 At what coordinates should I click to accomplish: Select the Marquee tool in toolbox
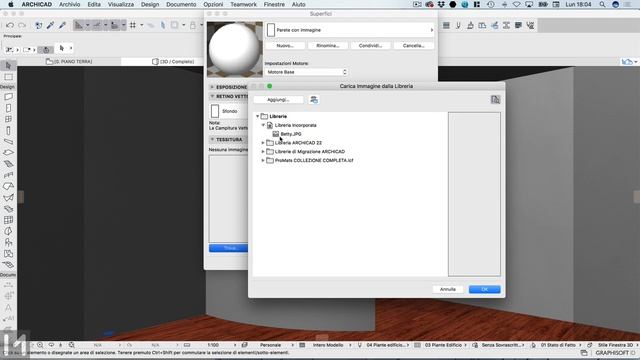[8, 77]
